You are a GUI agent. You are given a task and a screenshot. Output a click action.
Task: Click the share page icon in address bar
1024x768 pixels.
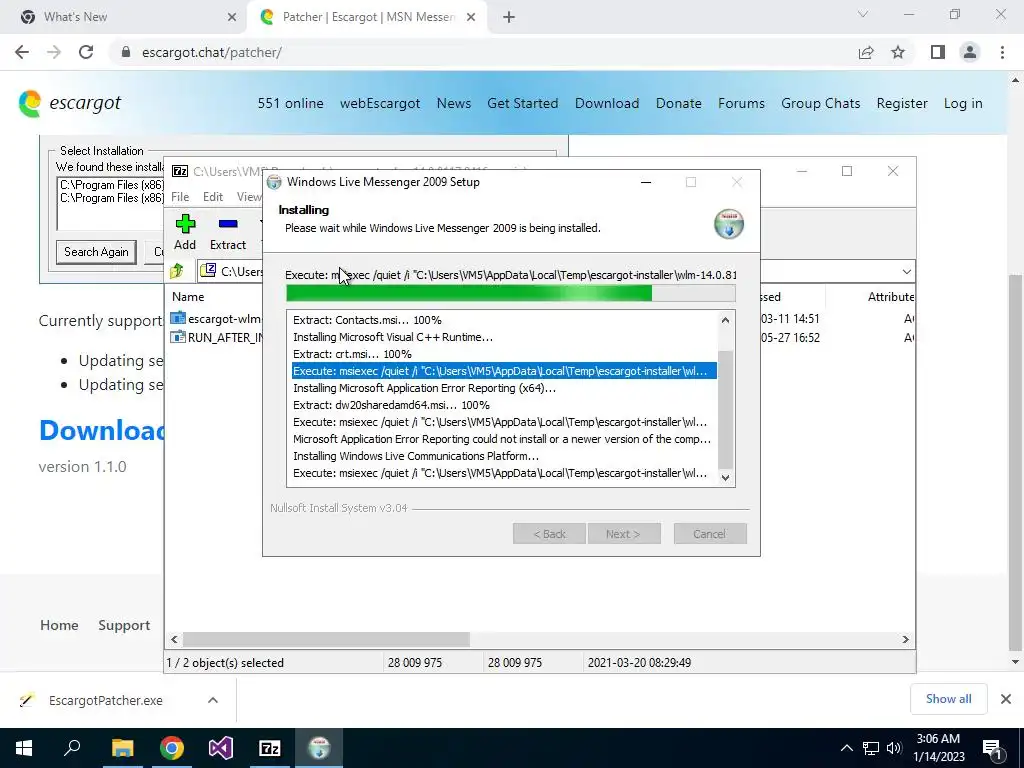click(x=866, y=52)
